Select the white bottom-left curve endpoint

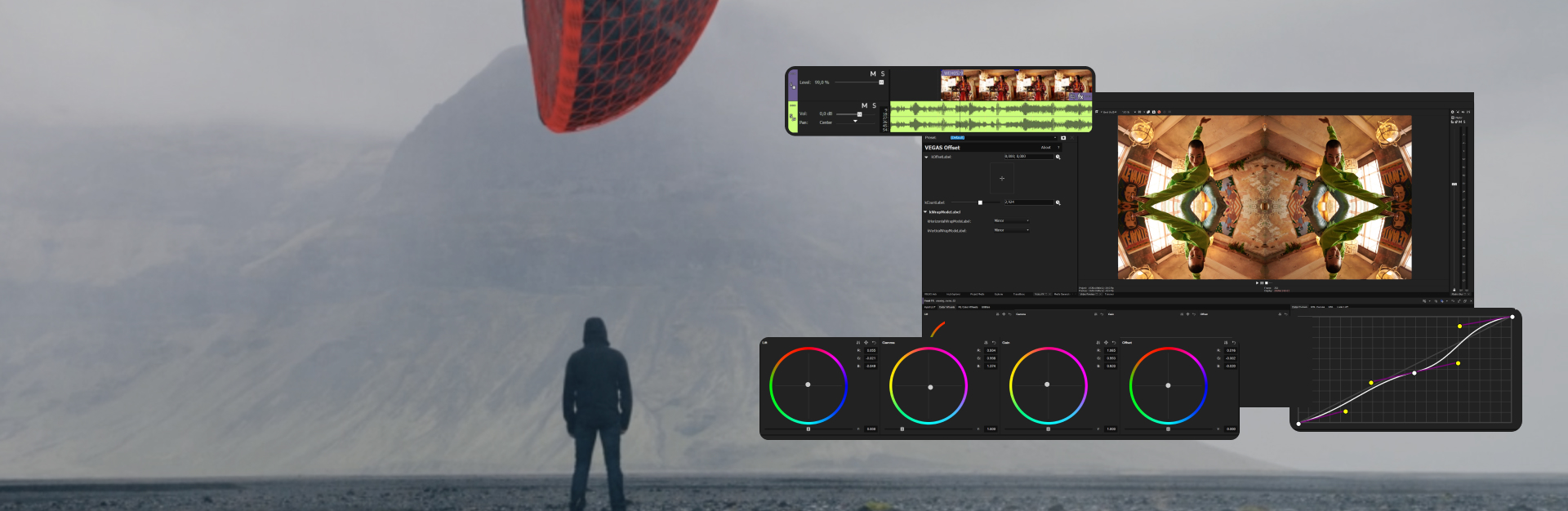pos(1298,423)
